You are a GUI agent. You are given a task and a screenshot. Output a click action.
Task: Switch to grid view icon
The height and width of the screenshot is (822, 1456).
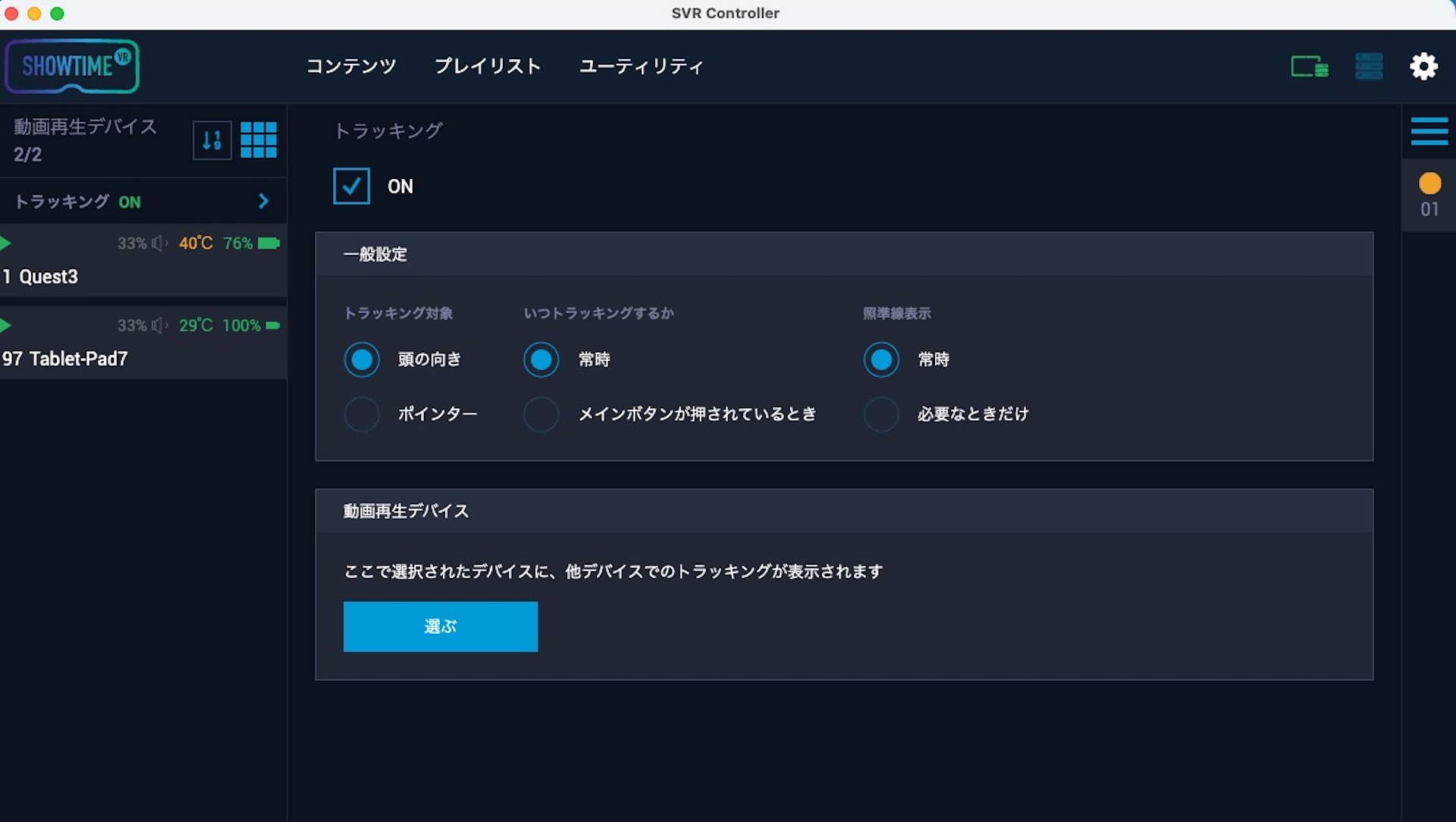pos(259,140)
